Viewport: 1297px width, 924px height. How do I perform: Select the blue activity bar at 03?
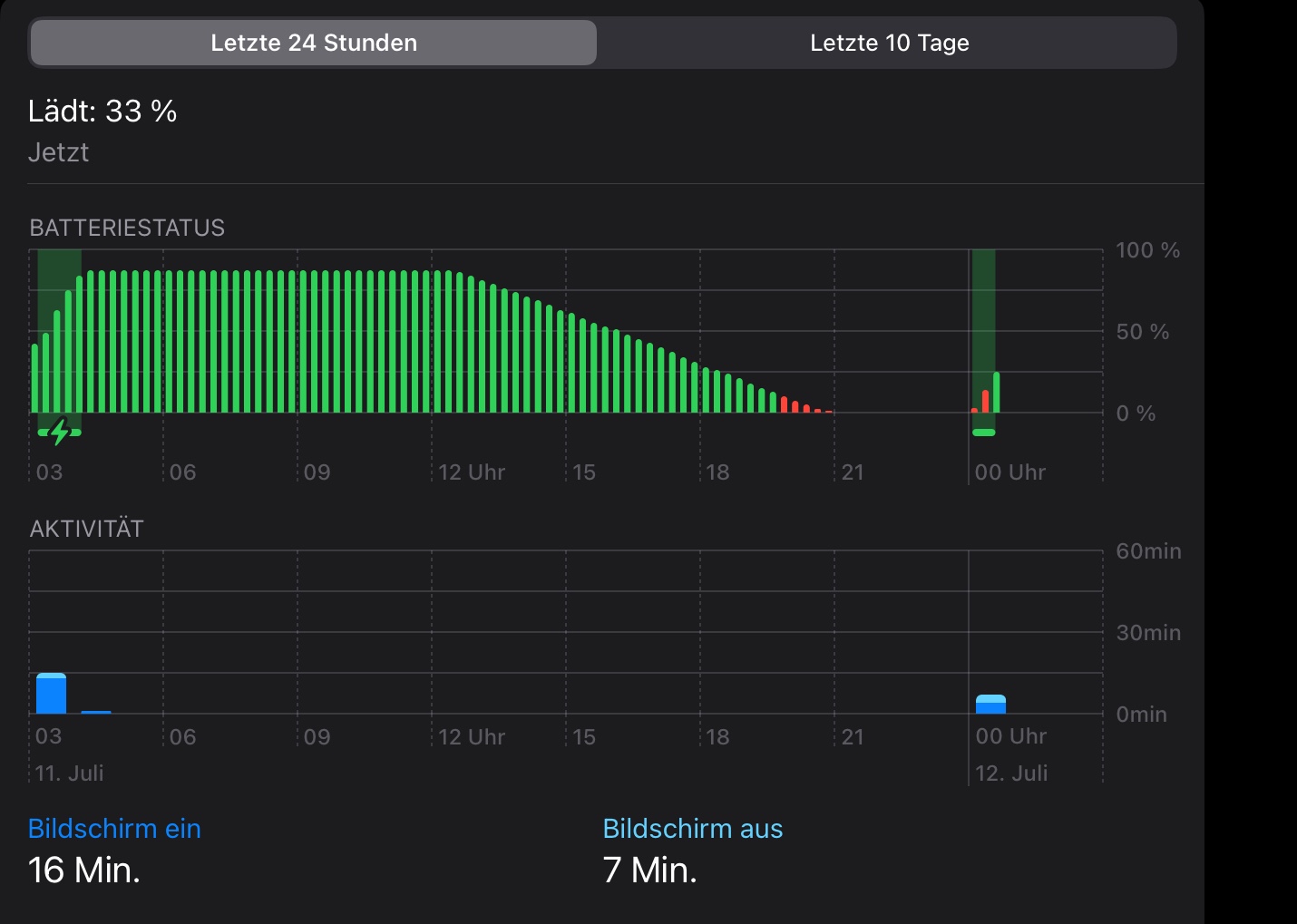[51, 694]
